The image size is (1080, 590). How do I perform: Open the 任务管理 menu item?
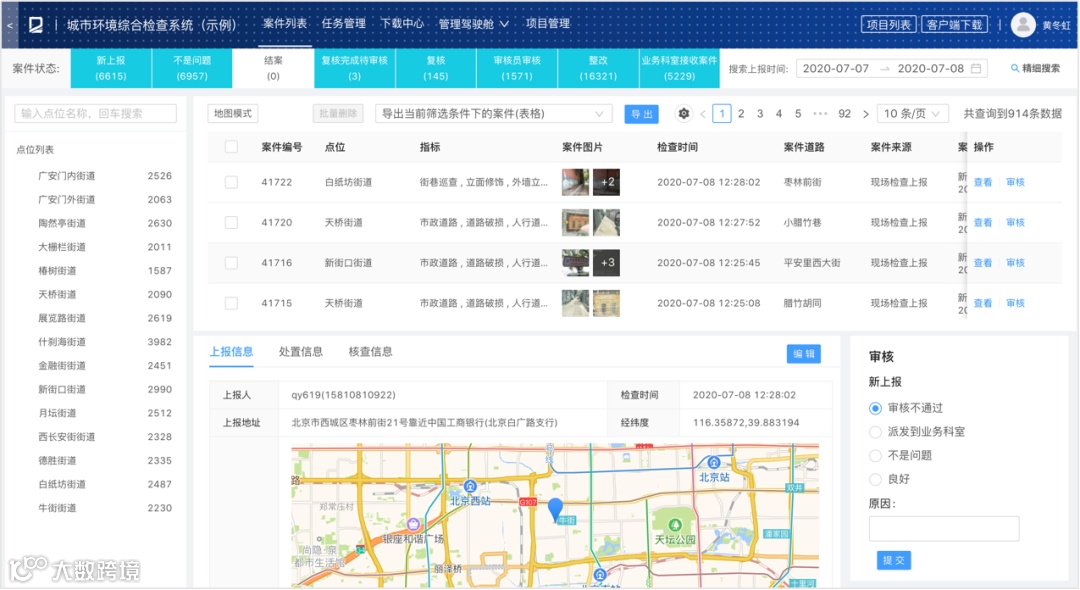pyautogui.click(x=344, y=24)
